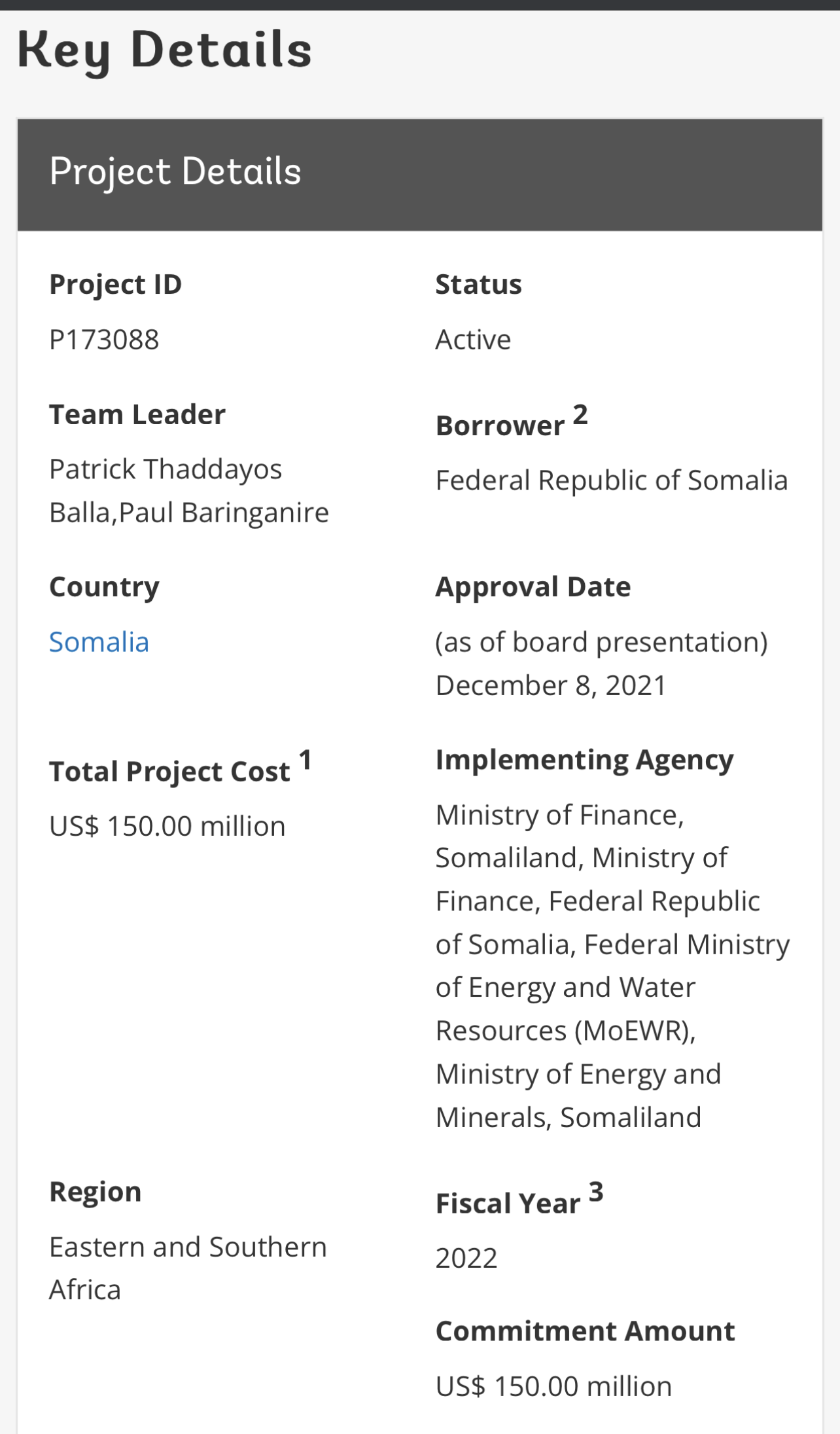Click the Approval Date label
840x1434 pixels.
point(533,586)
